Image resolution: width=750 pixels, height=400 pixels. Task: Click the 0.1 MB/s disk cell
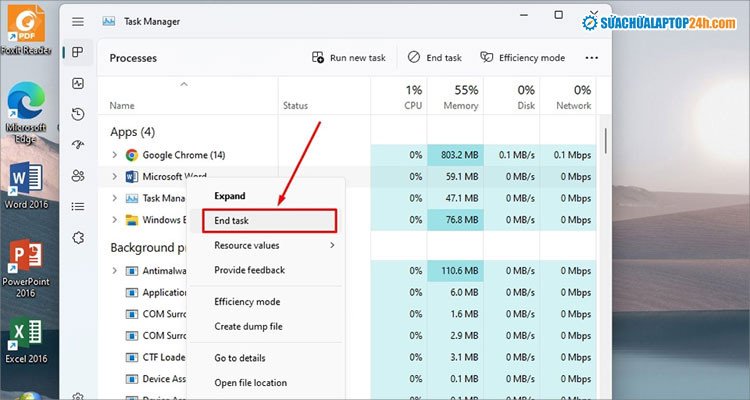pos(512,155)
